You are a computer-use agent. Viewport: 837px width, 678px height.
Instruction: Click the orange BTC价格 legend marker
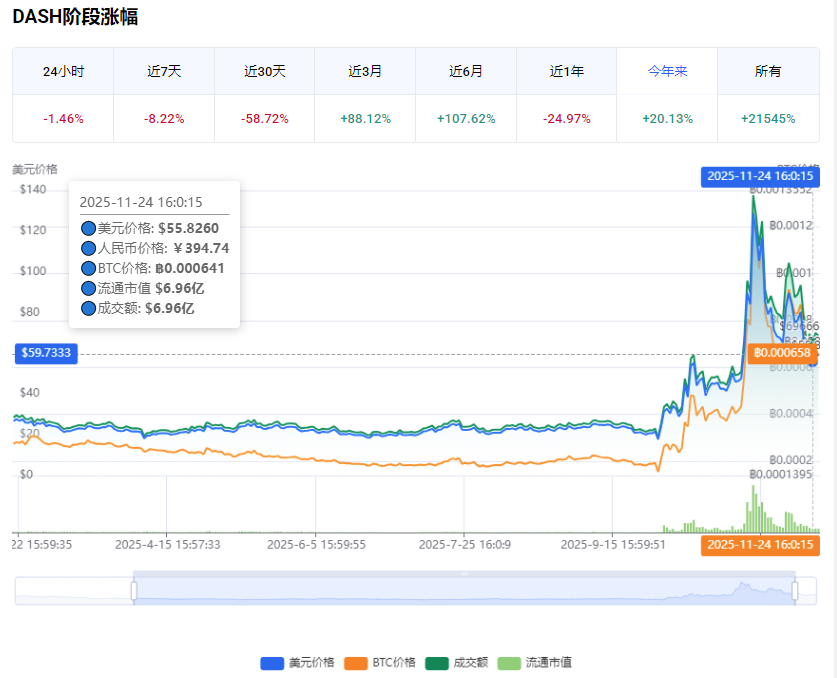[357, 662]
